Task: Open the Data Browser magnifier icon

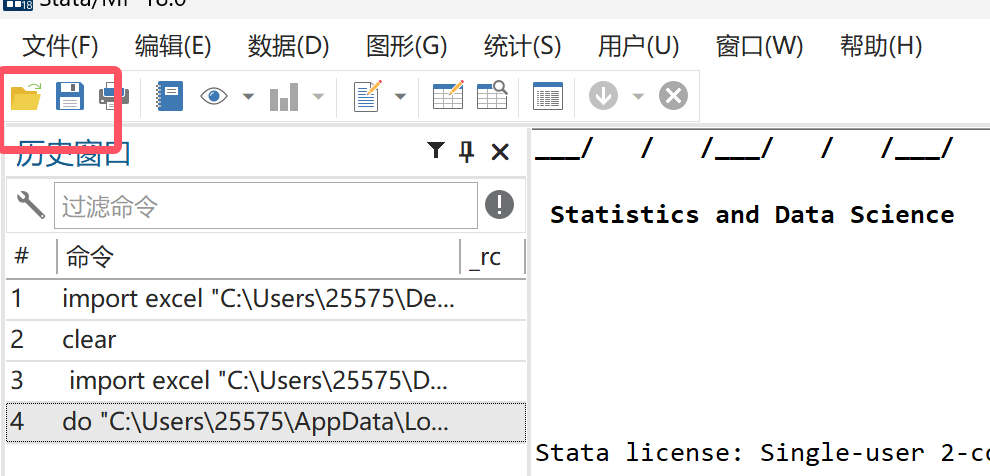Action: click(492, 95)
